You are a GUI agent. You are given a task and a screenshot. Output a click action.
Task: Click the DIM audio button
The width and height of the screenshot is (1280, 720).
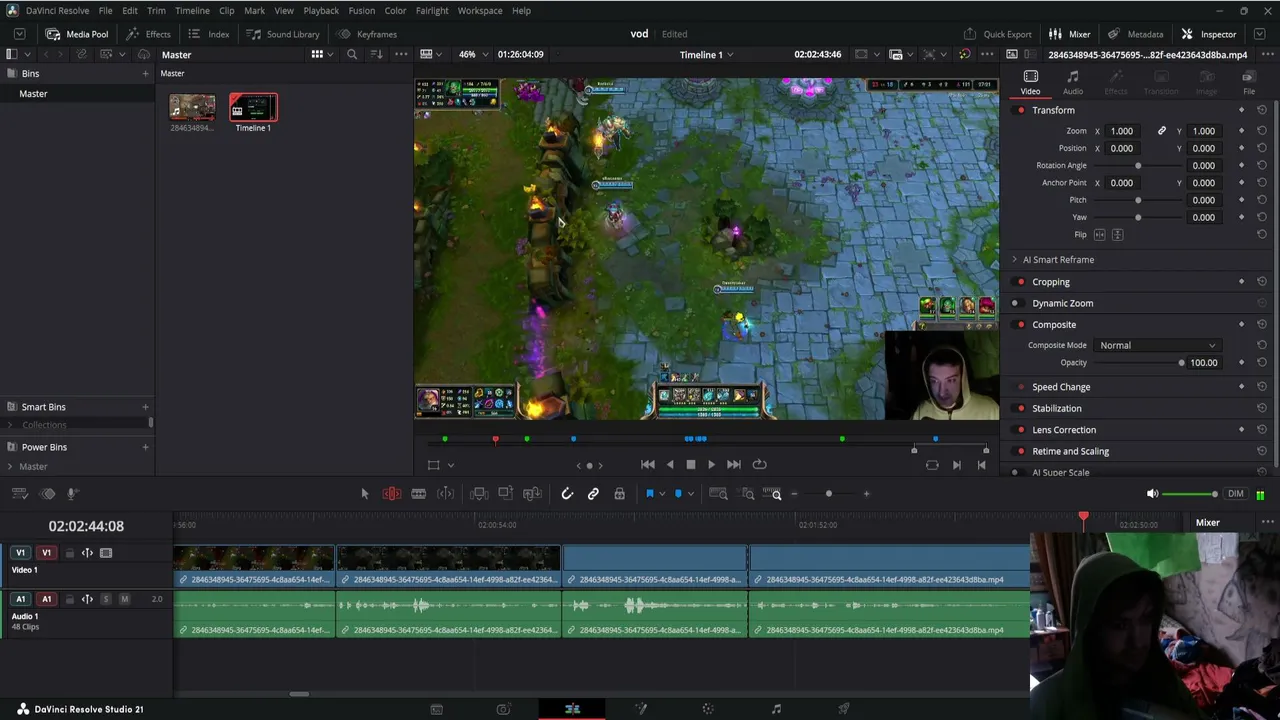pos(1236,494)
